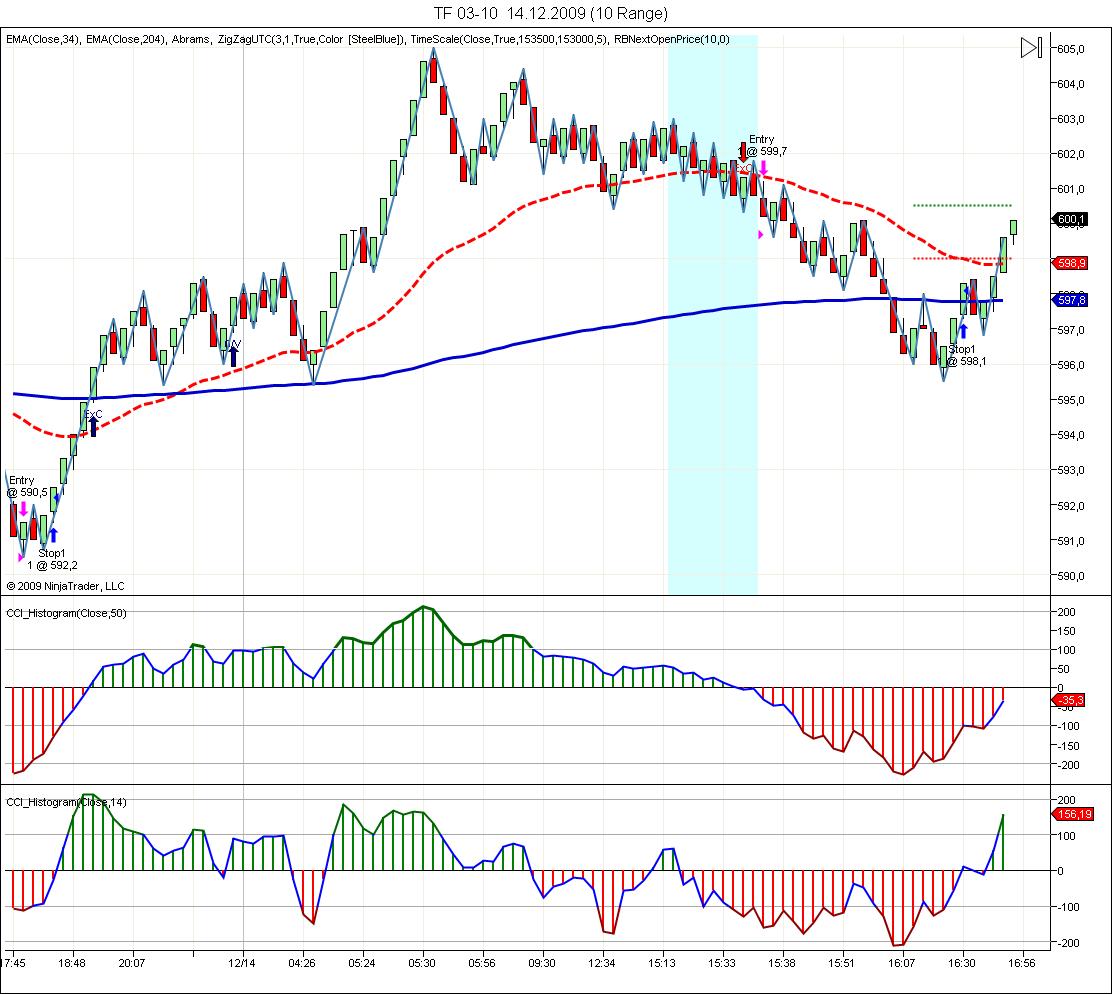Click the Stop1 1 @ 592,2 annotation
Viewport: 1112px width, 994px height.
[52, 559]
